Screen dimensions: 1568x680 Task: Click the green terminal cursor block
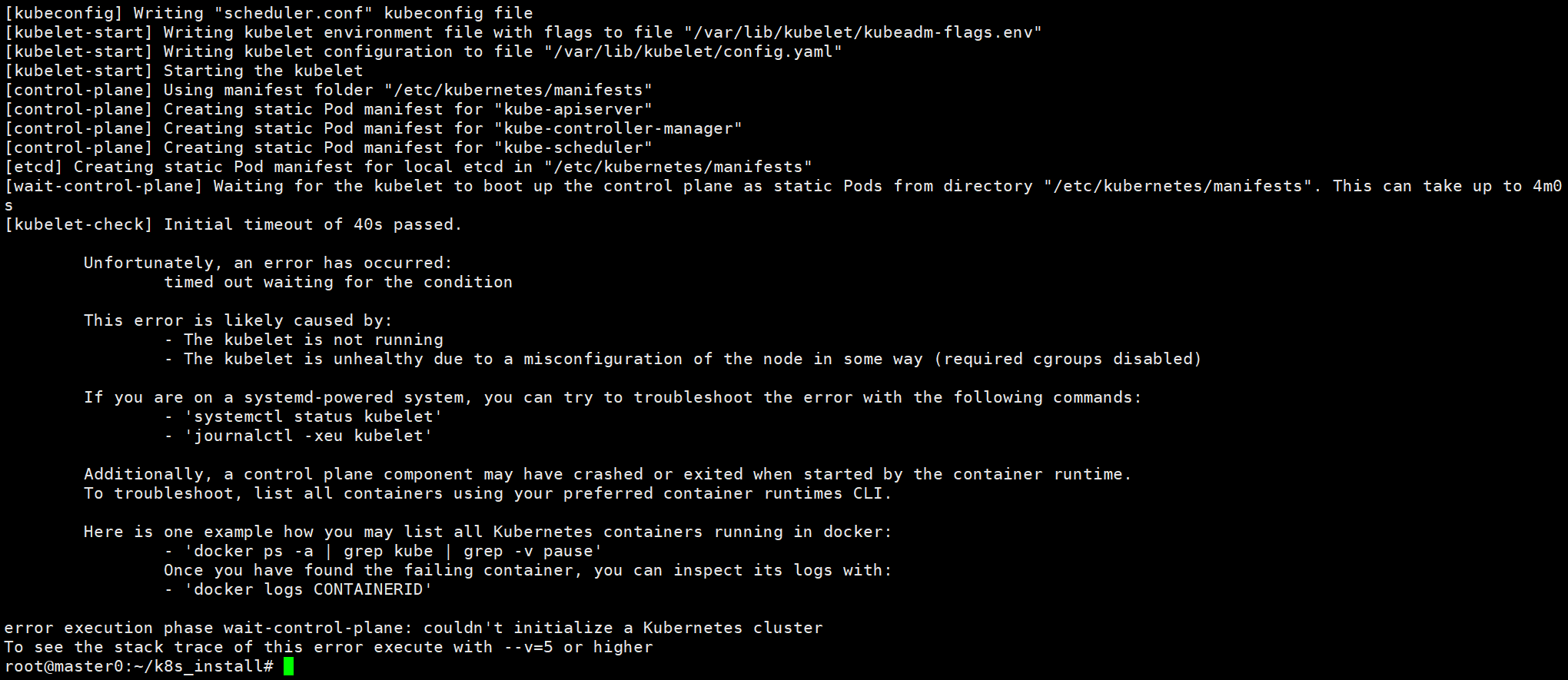288,666
